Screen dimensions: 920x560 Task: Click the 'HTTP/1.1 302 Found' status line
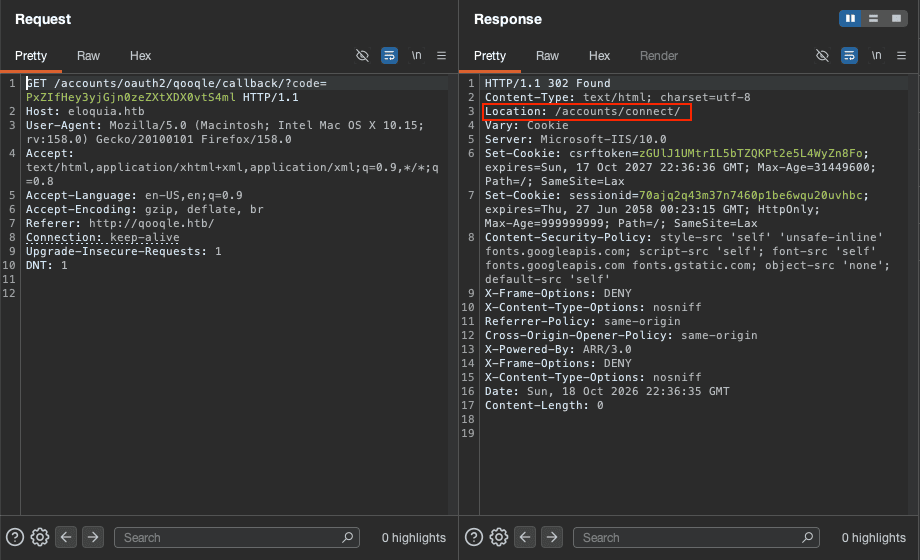[547, 83]
